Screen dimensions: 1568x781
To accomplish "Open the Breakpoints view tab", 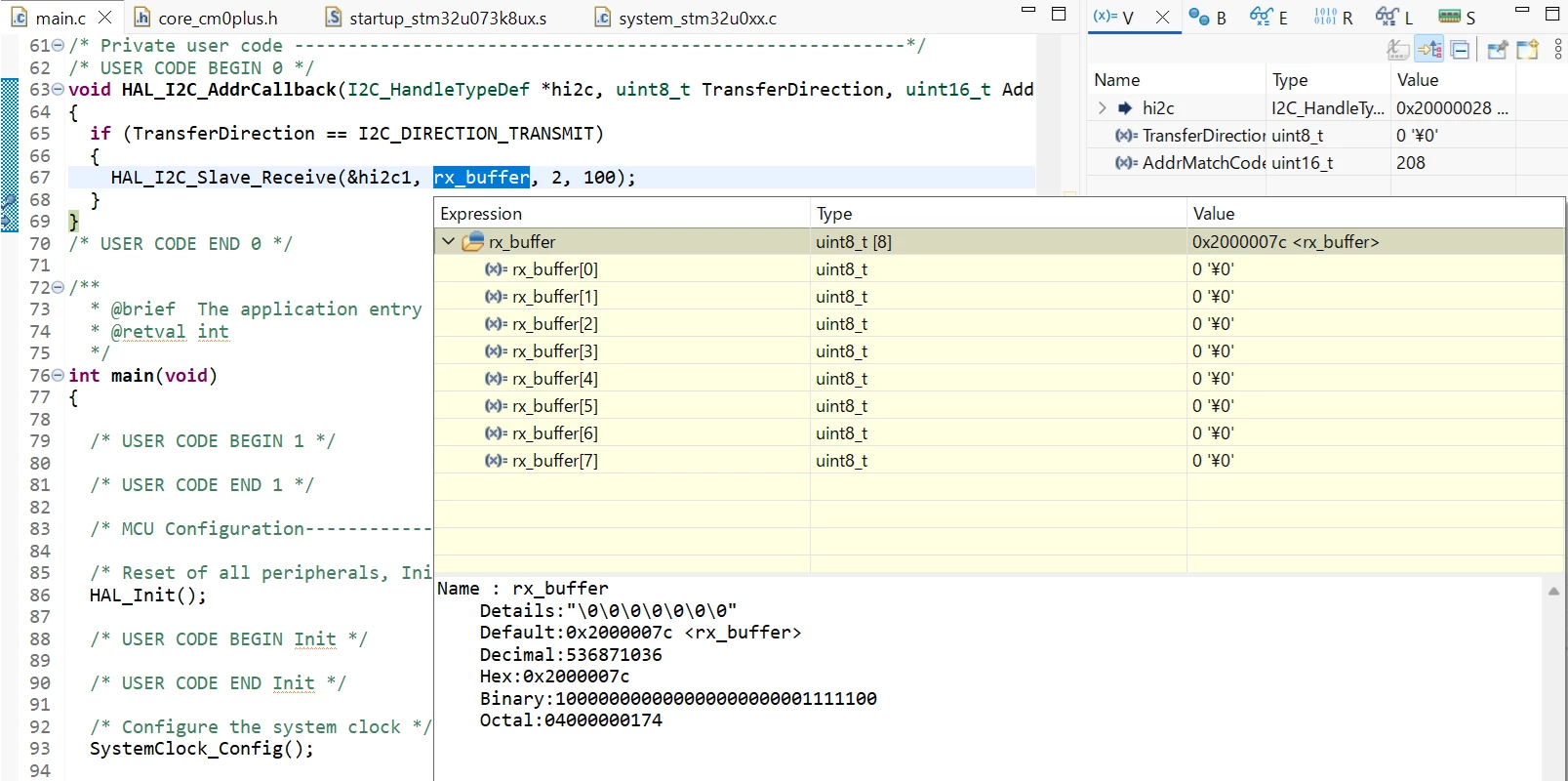I will (1208, 18).
